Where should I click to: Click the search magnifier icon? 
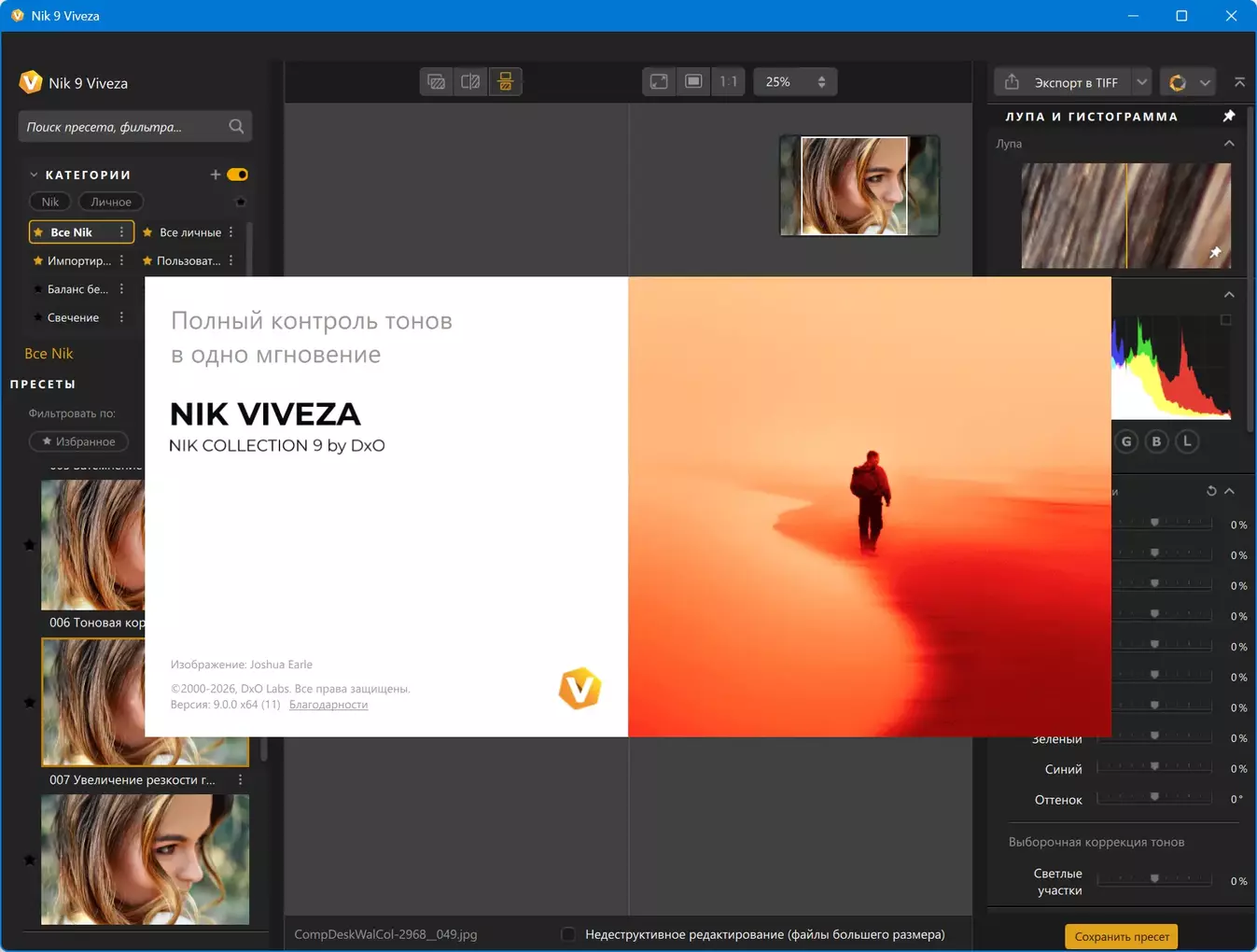(x=236, y=127)
